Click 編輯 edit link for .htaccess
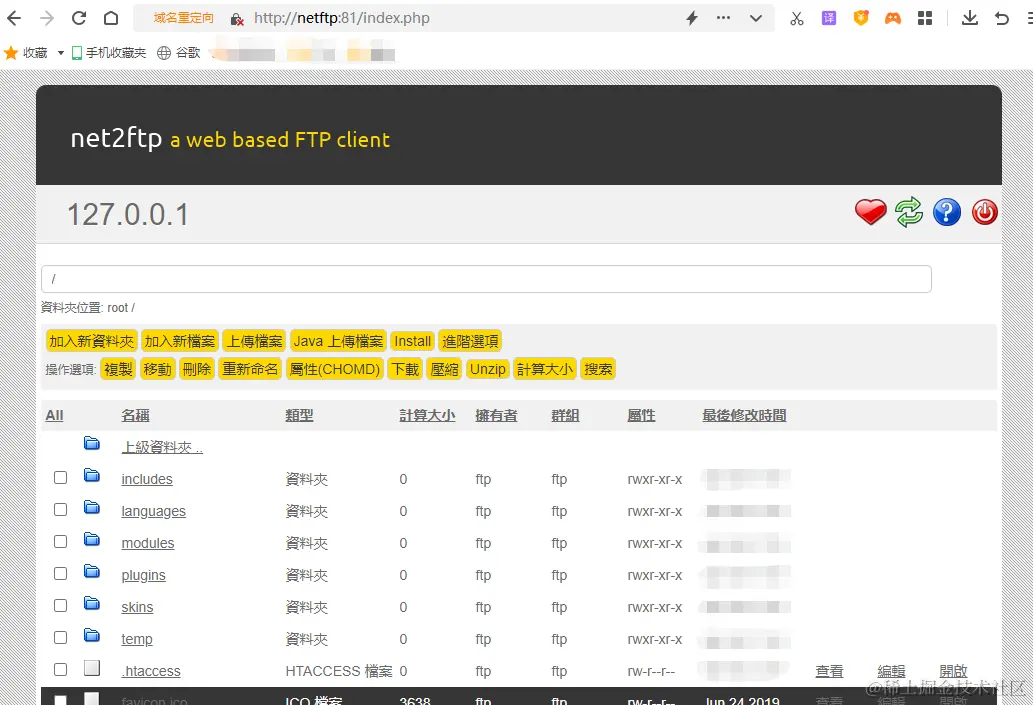The width and height of the screenshot is (1033, 705). [x=891, y=671]
